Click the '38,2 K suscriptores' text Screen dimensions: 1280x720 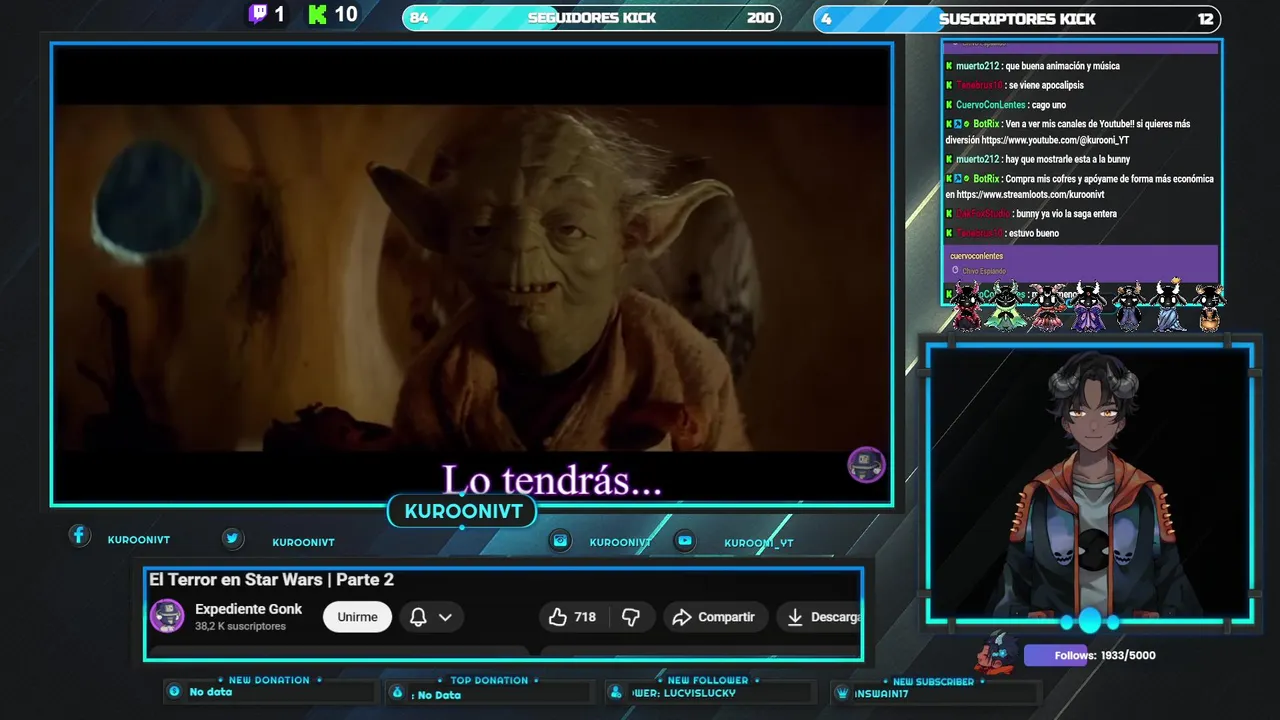tap(240, 626)
